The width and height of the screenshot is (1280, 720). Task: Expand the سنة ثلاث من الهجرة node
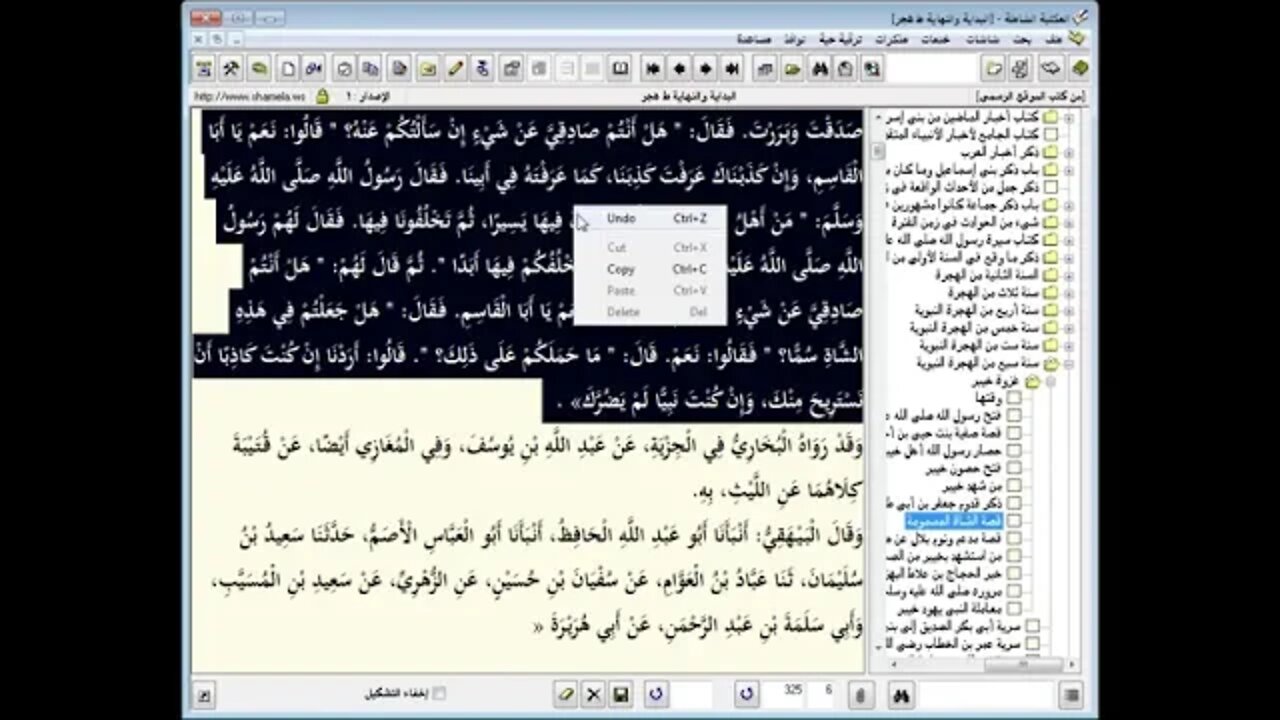click(1068, 292)
